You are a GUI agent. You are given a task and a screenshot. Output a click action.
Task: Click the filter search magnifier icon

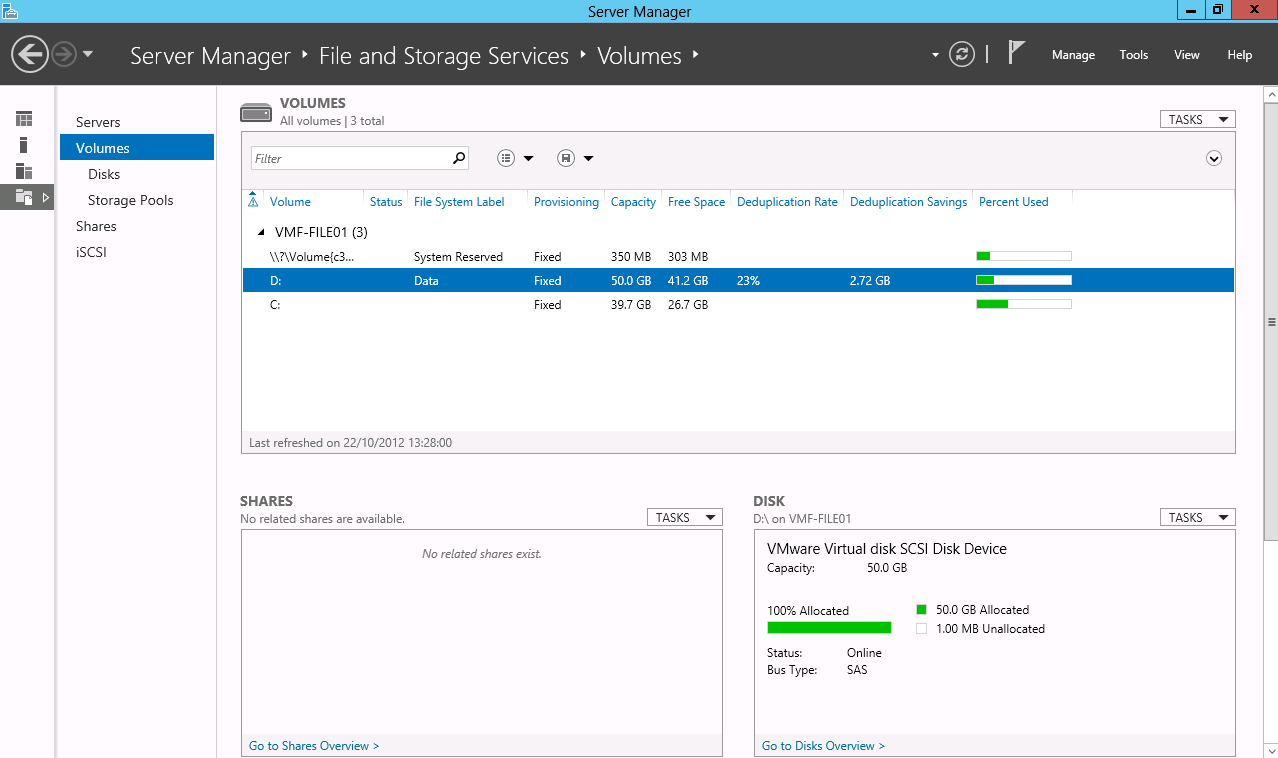click(x=459, y=158)
